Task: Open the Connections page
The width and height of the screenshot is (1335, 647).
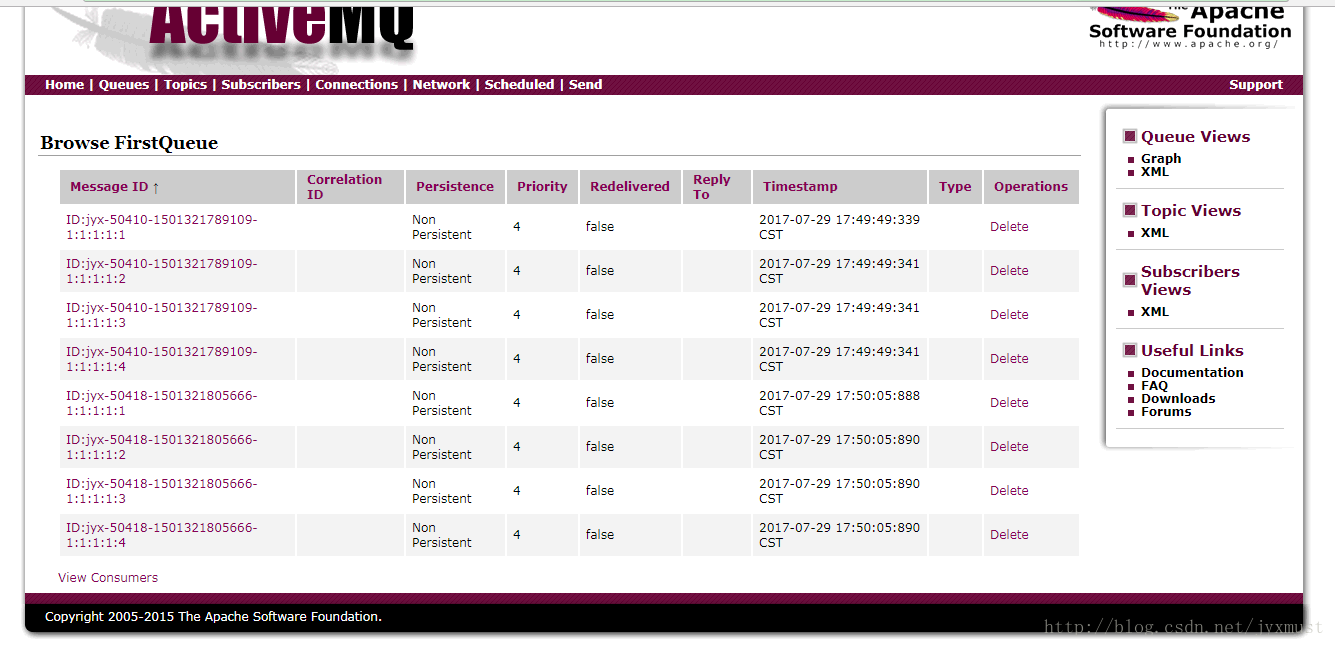Action: pyautogui.click(x=357, y=85)
